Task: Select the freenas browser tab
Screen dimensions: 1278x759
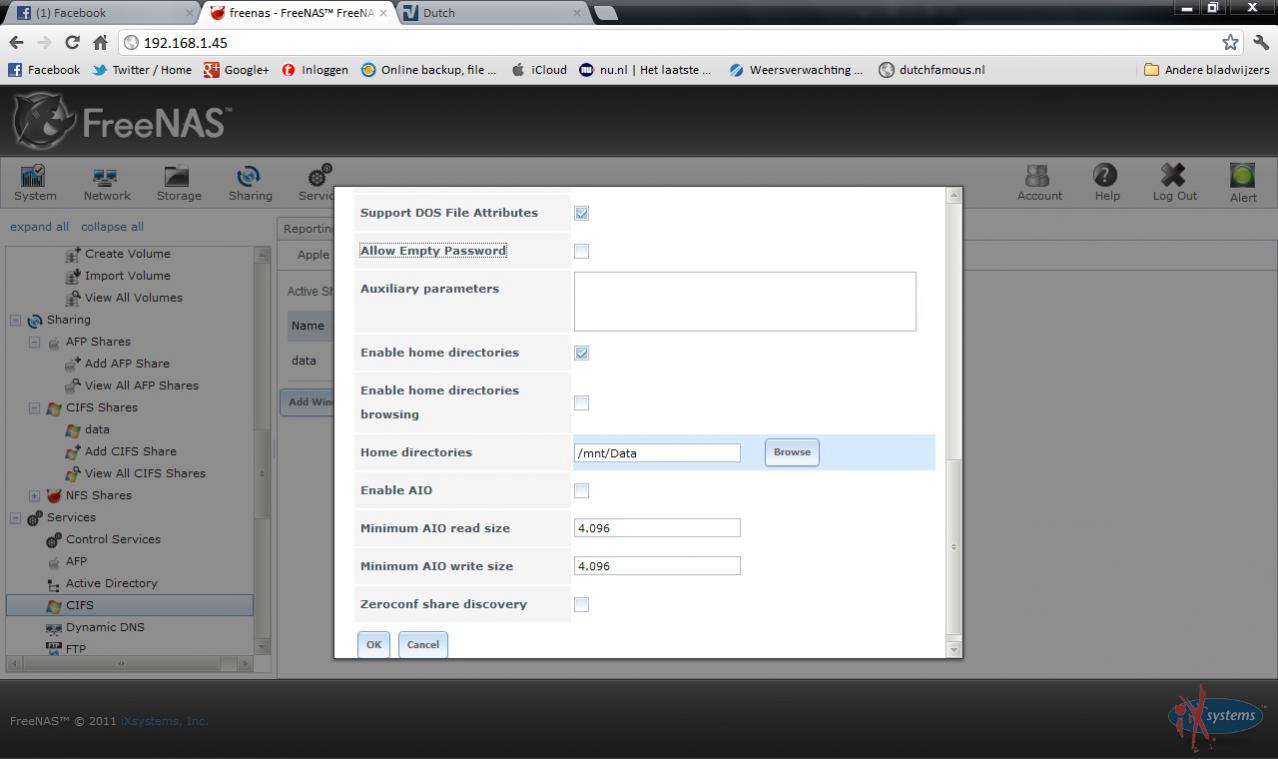Action: [298, 13]
